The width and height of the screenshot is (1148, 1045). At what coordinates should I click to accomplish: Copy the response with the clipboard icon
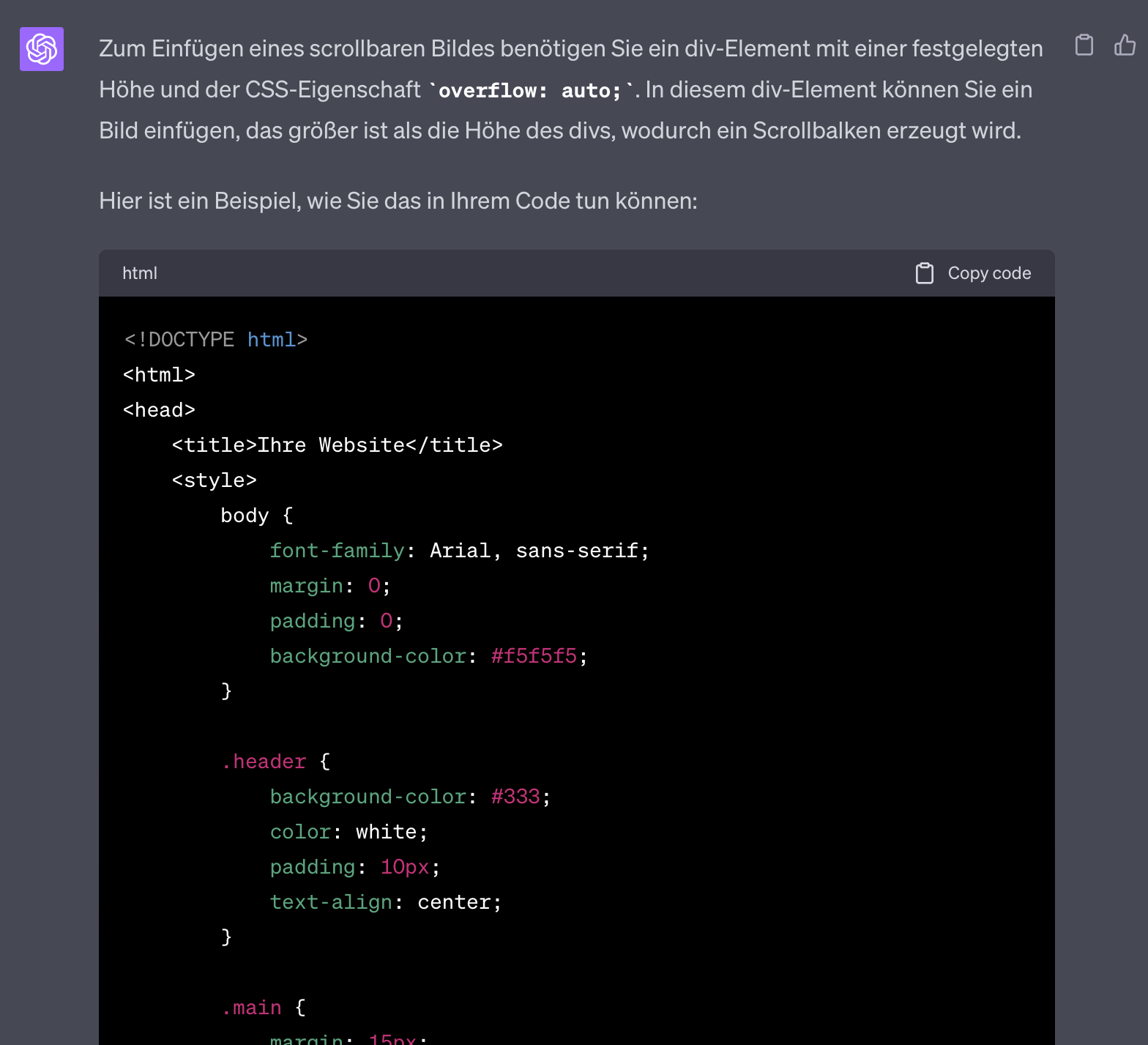(1084, 45)
